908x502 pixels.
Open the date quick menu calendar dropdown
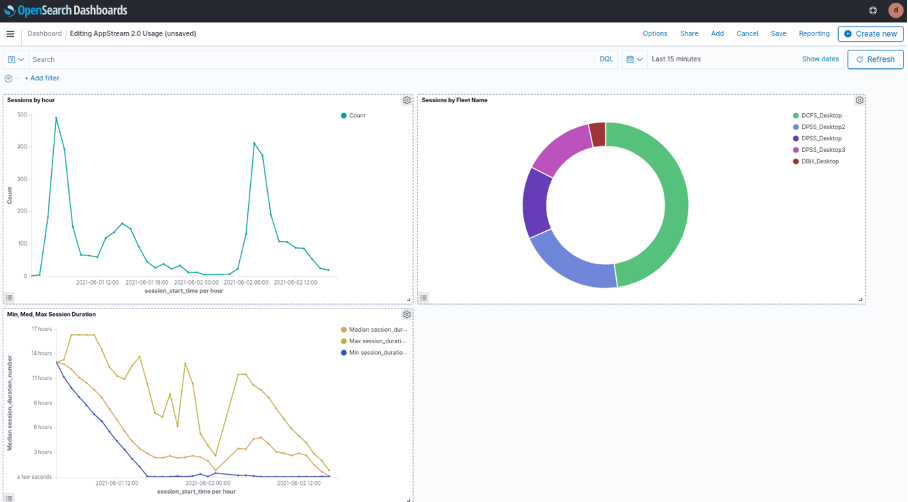click(635, 59)
